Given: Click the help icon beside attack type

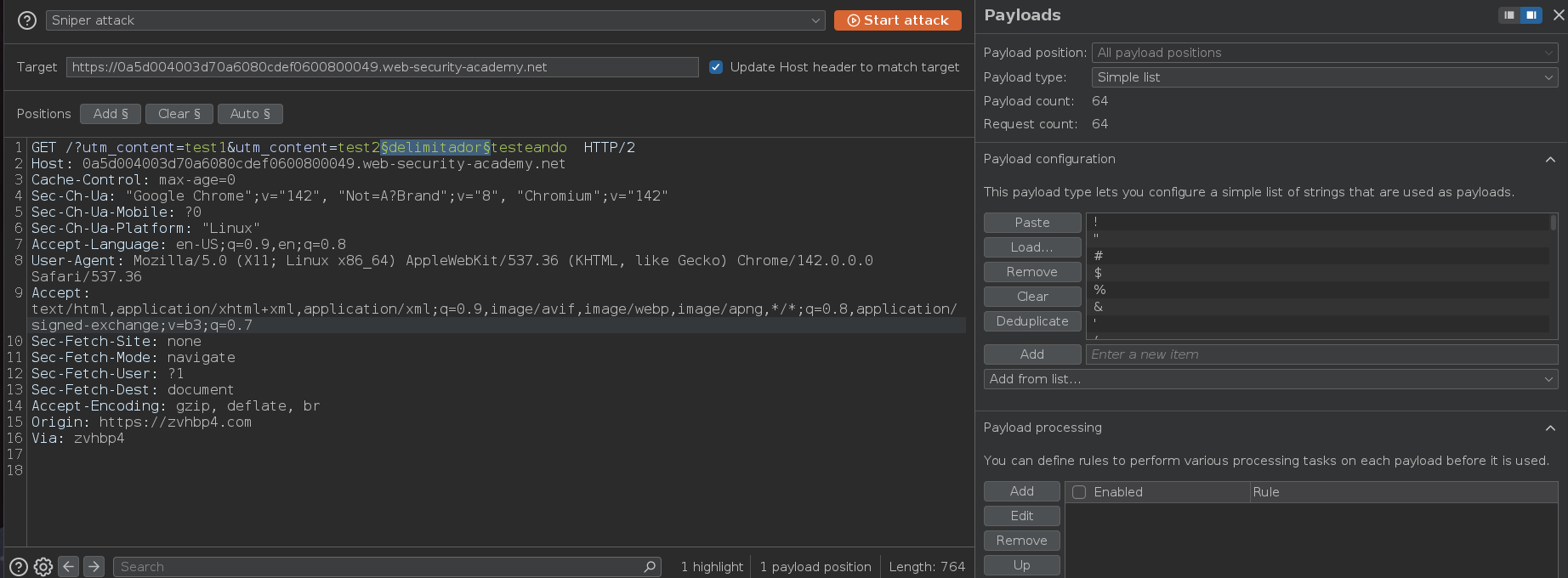Looking at the screenshot, I should [x=27, y=20].
